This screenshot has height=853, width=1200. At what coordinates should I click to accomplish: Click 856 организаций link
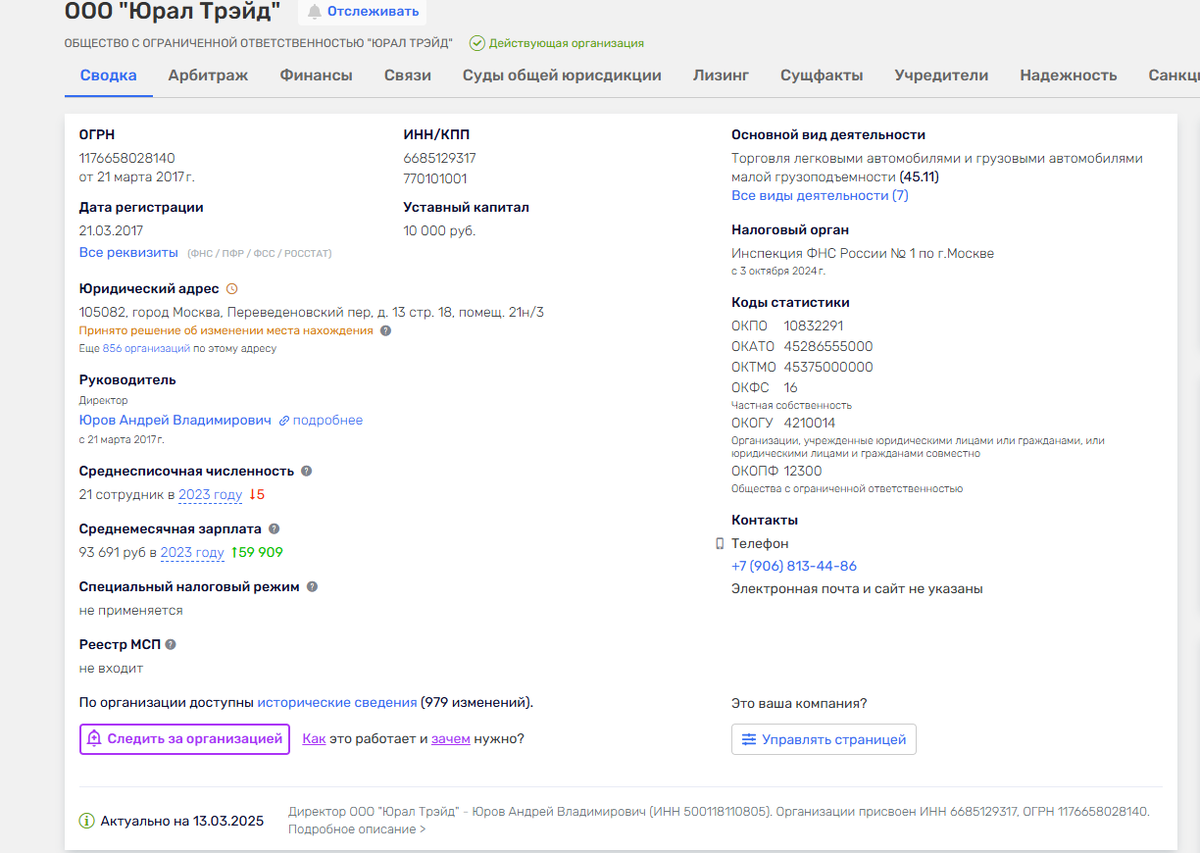146,349
